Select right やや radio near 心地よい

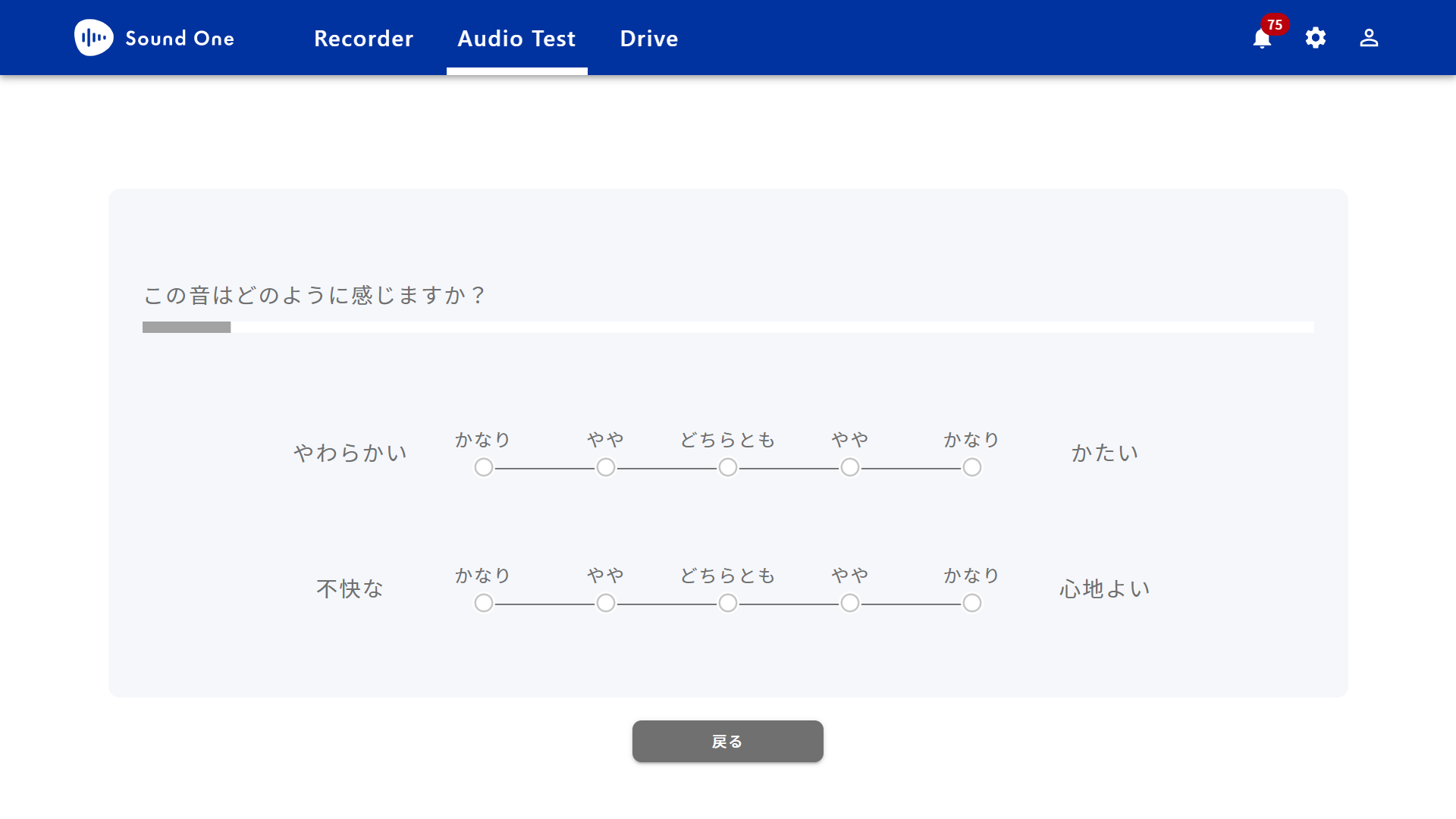(850, 604)
